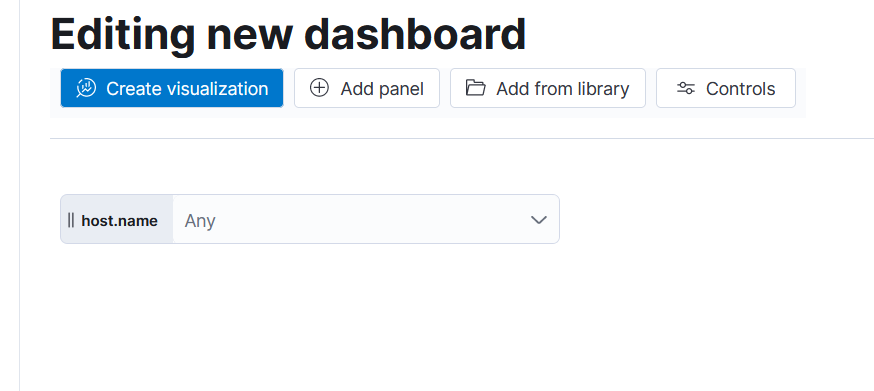Click the open folder icon for library

(475, 88)
